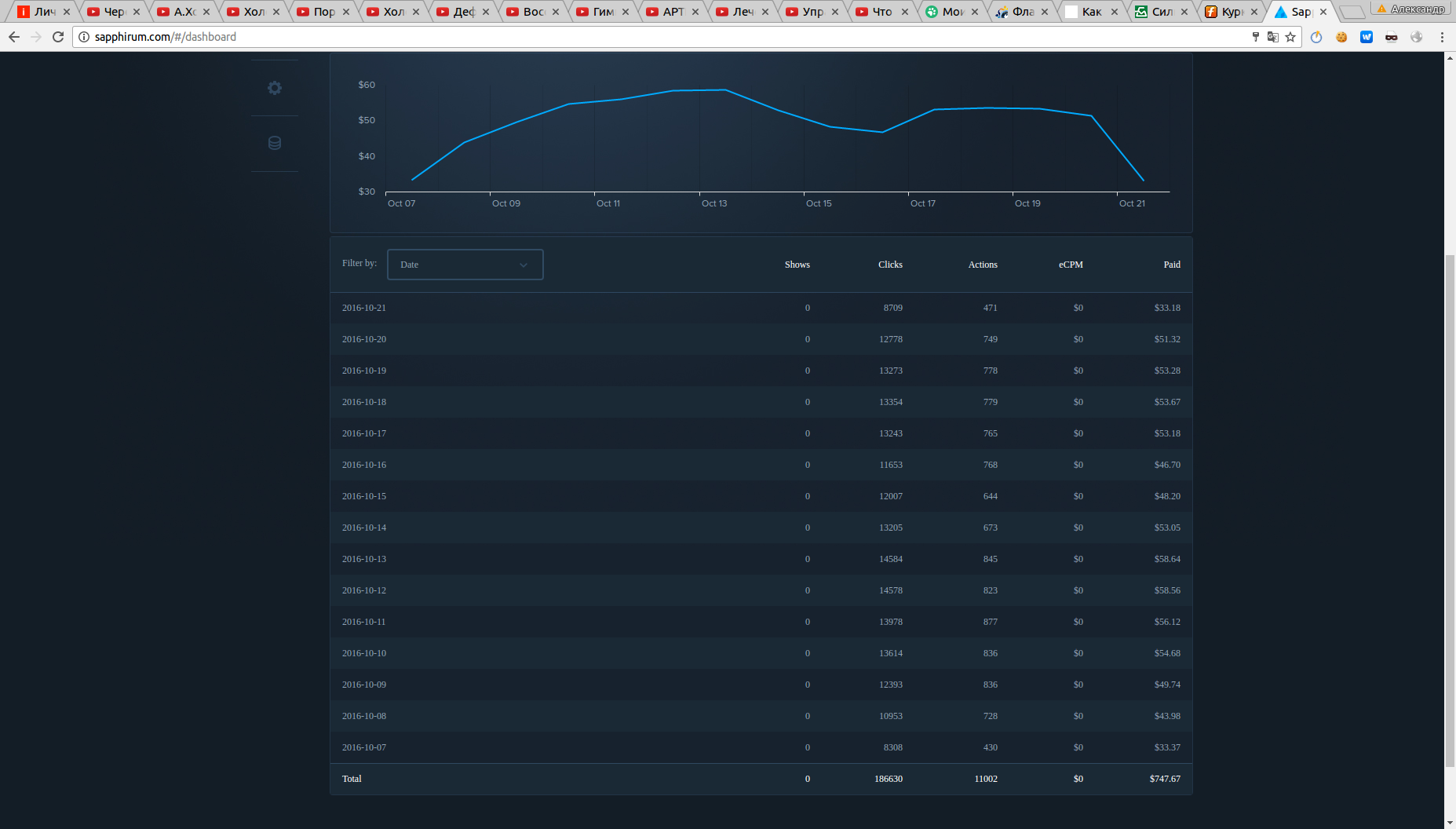Open the blue W extension
This screenshot has height=829, width=1456.
pos(1367,37)
